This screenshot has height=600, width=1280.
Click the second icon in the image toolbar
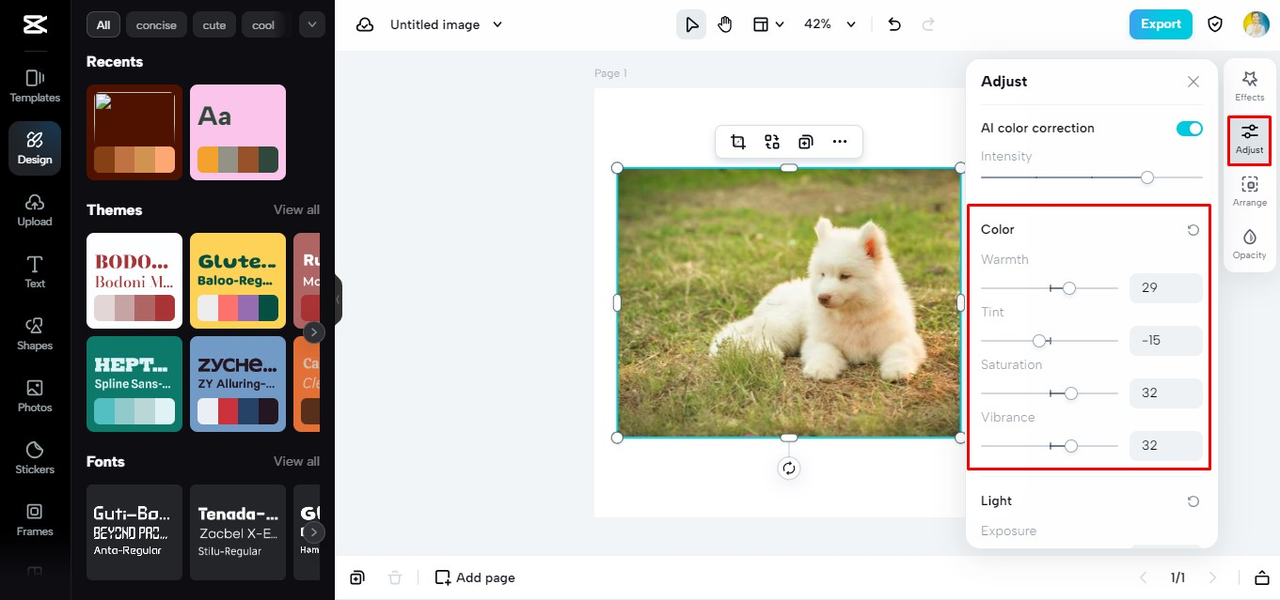pyautogui.click(x=772, y=142)
